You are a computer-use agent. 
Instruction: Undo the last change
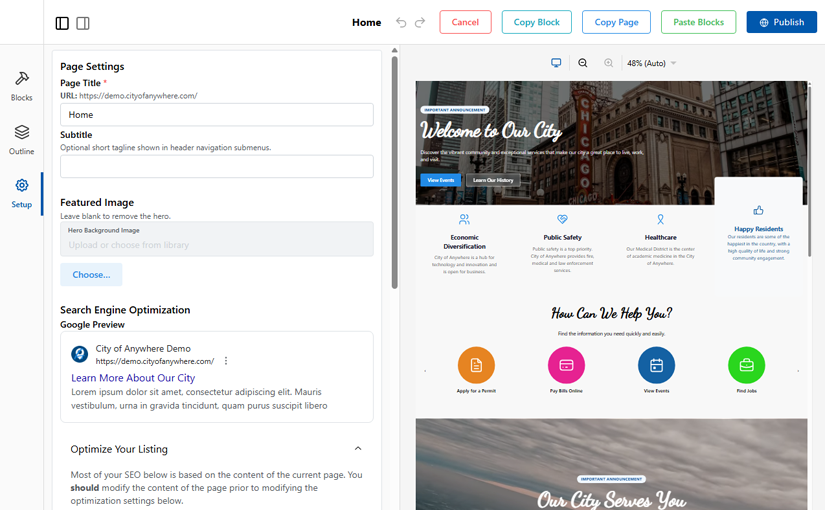401,23
